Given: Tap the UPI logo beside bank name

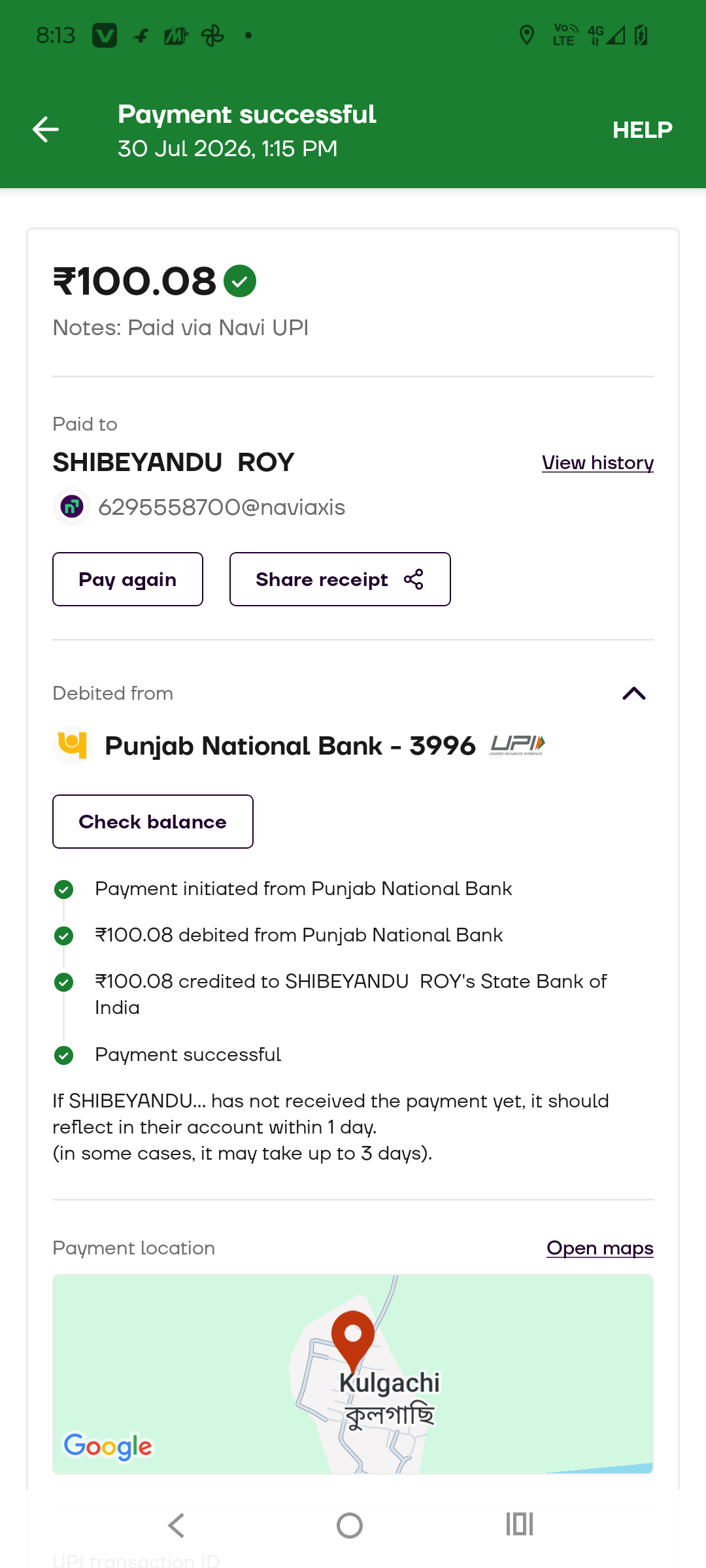Looking at the screenshot, I should click(518, 745).
